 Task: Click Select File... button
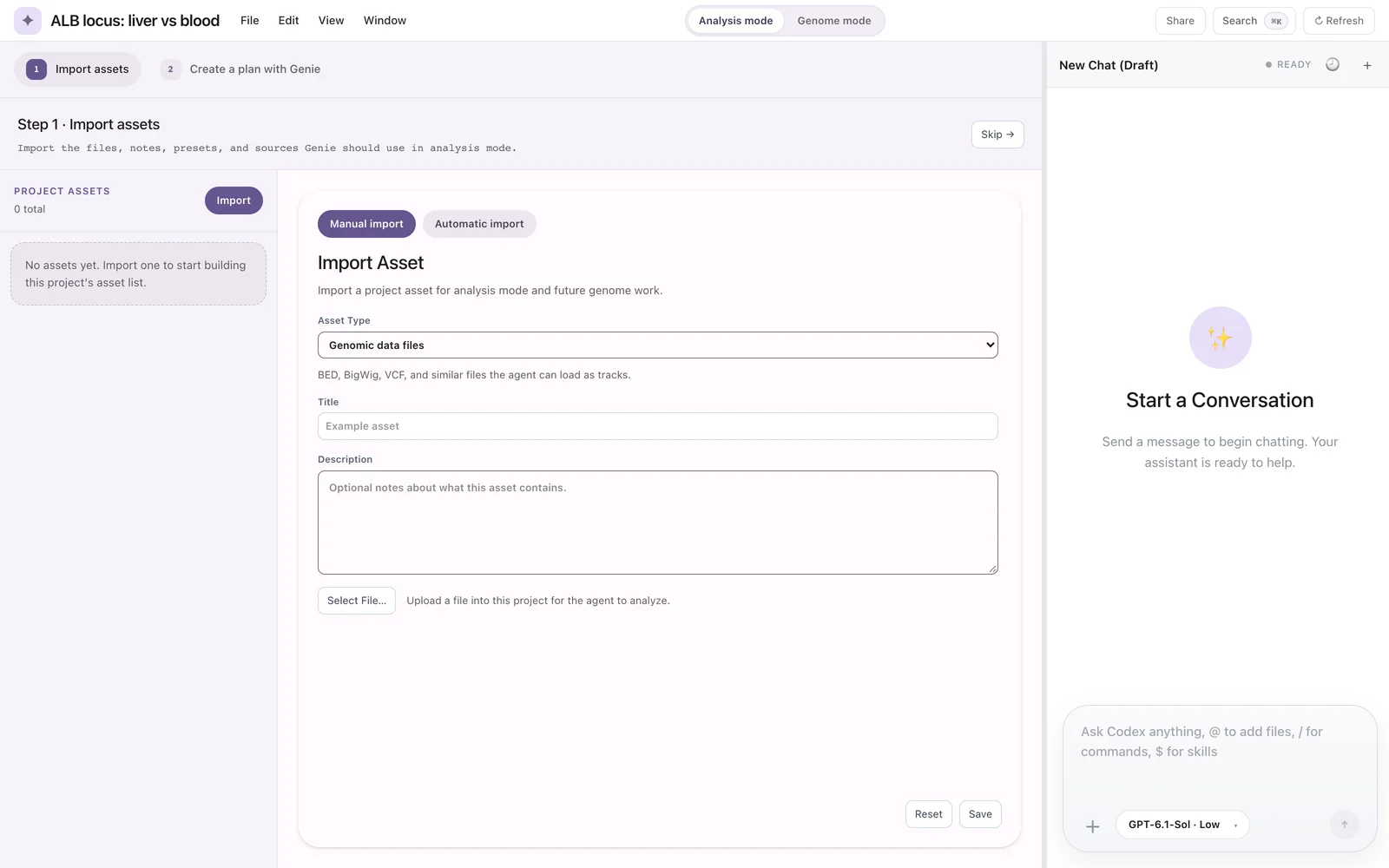pos(357,601)
